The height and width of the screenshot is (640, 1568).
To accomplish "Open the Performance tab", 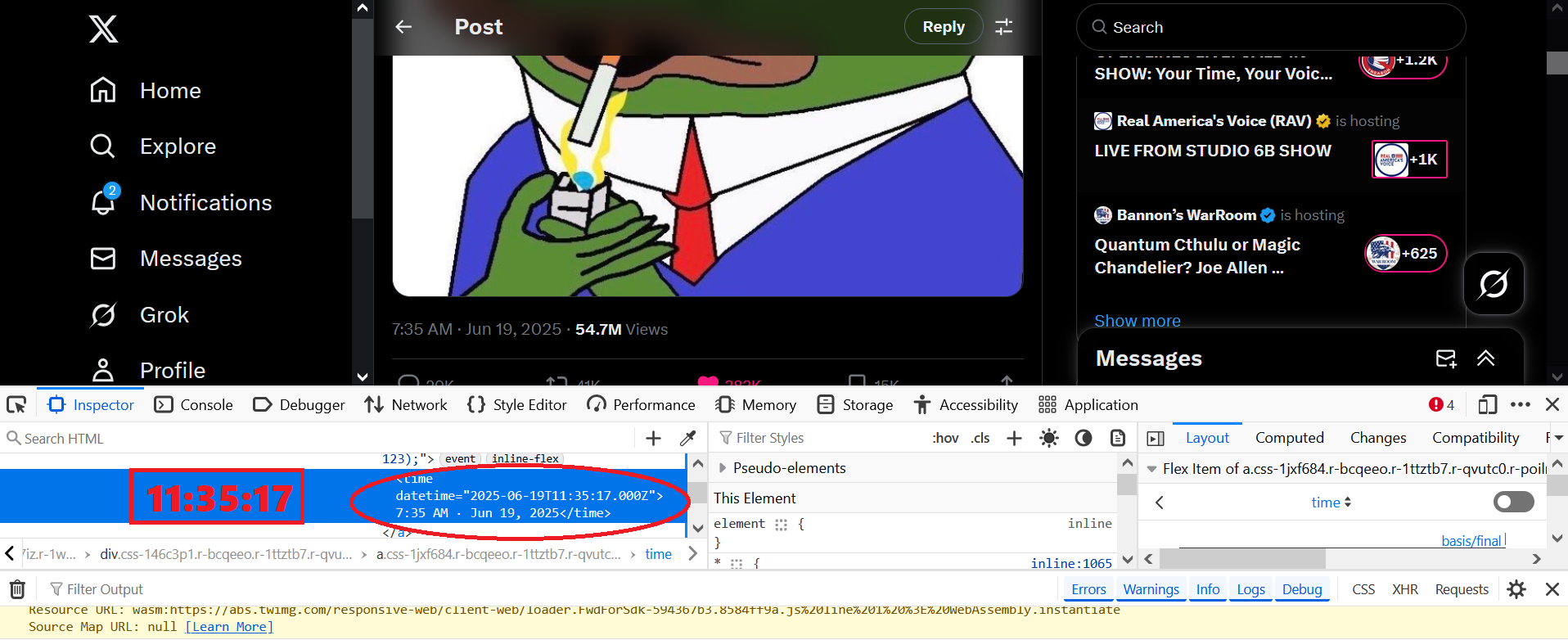I will point(641,405).
